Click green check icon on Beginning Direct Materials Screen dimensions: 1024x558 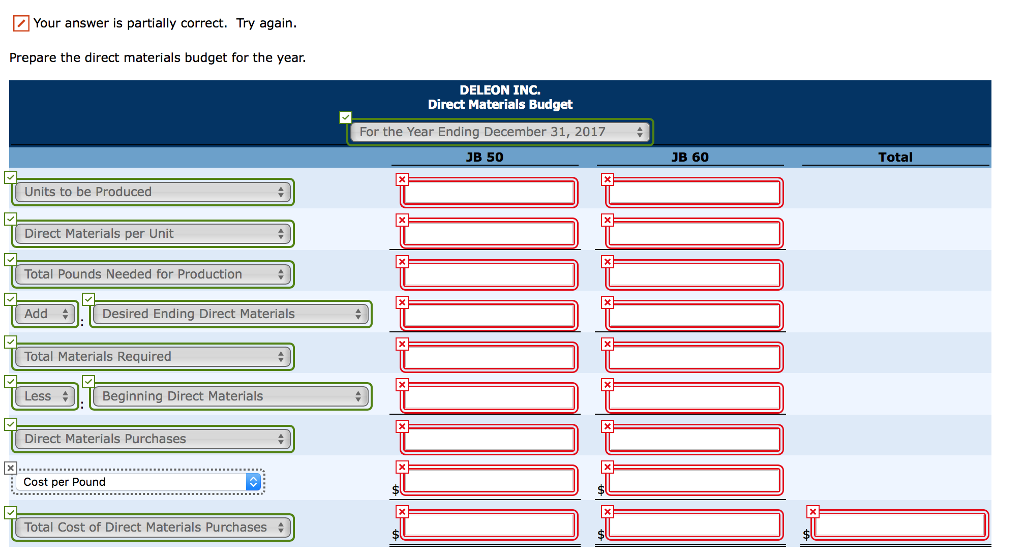click(89, 382)
